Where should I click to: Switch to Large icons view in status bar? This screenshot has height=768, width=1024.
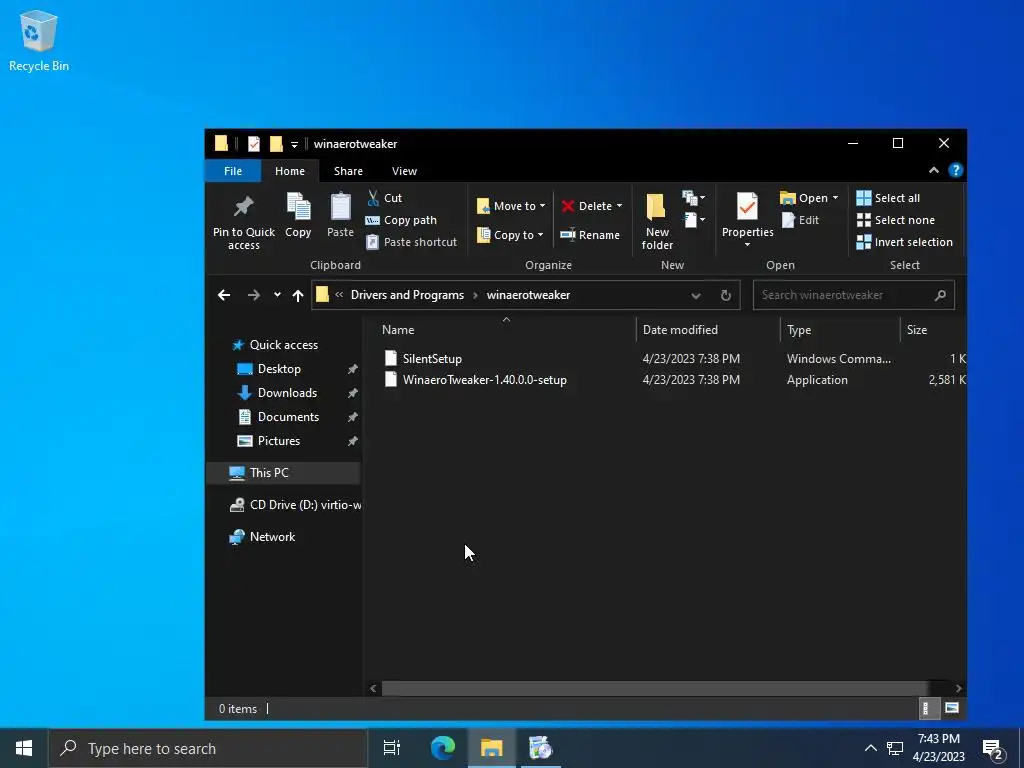coord(952,708)
